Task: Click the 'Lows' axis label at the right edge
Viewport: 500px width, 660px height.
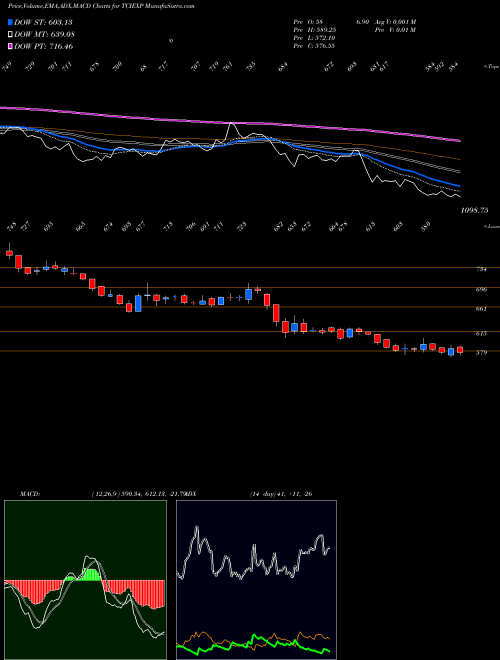Action: [x=491, y=226]
